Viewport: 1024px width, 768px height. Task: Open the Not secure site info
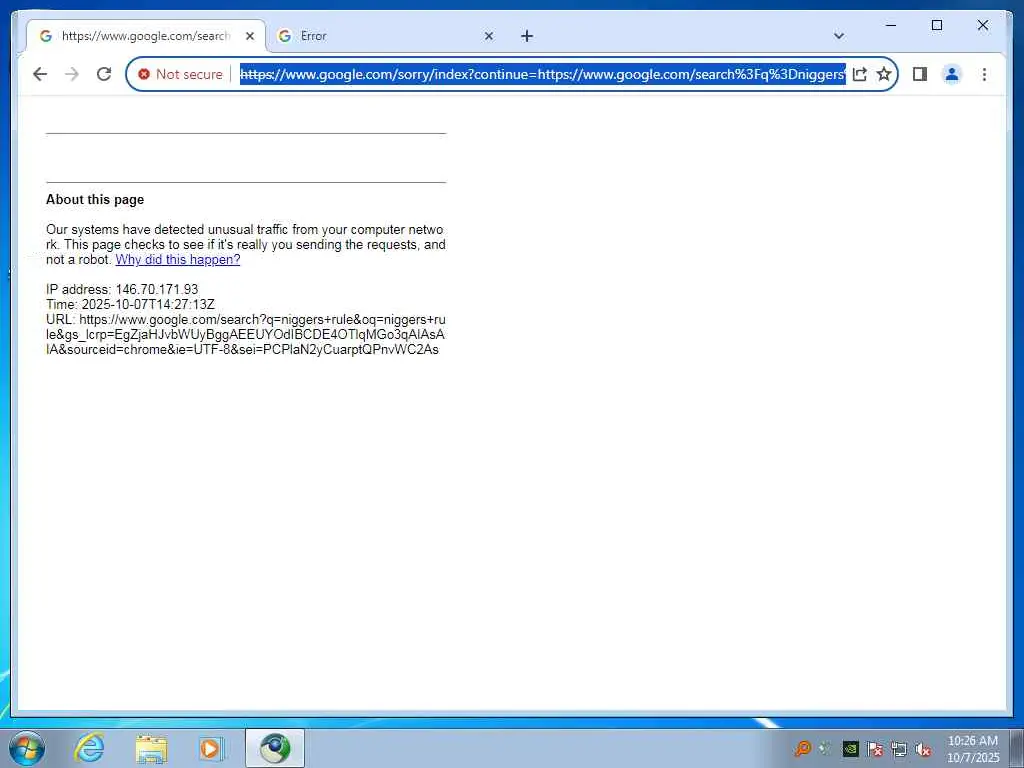(180, 74)
